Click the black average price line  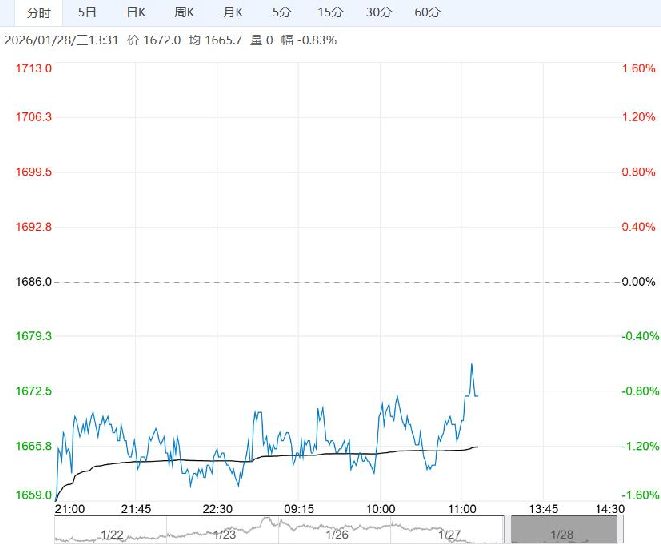[300, 455]
